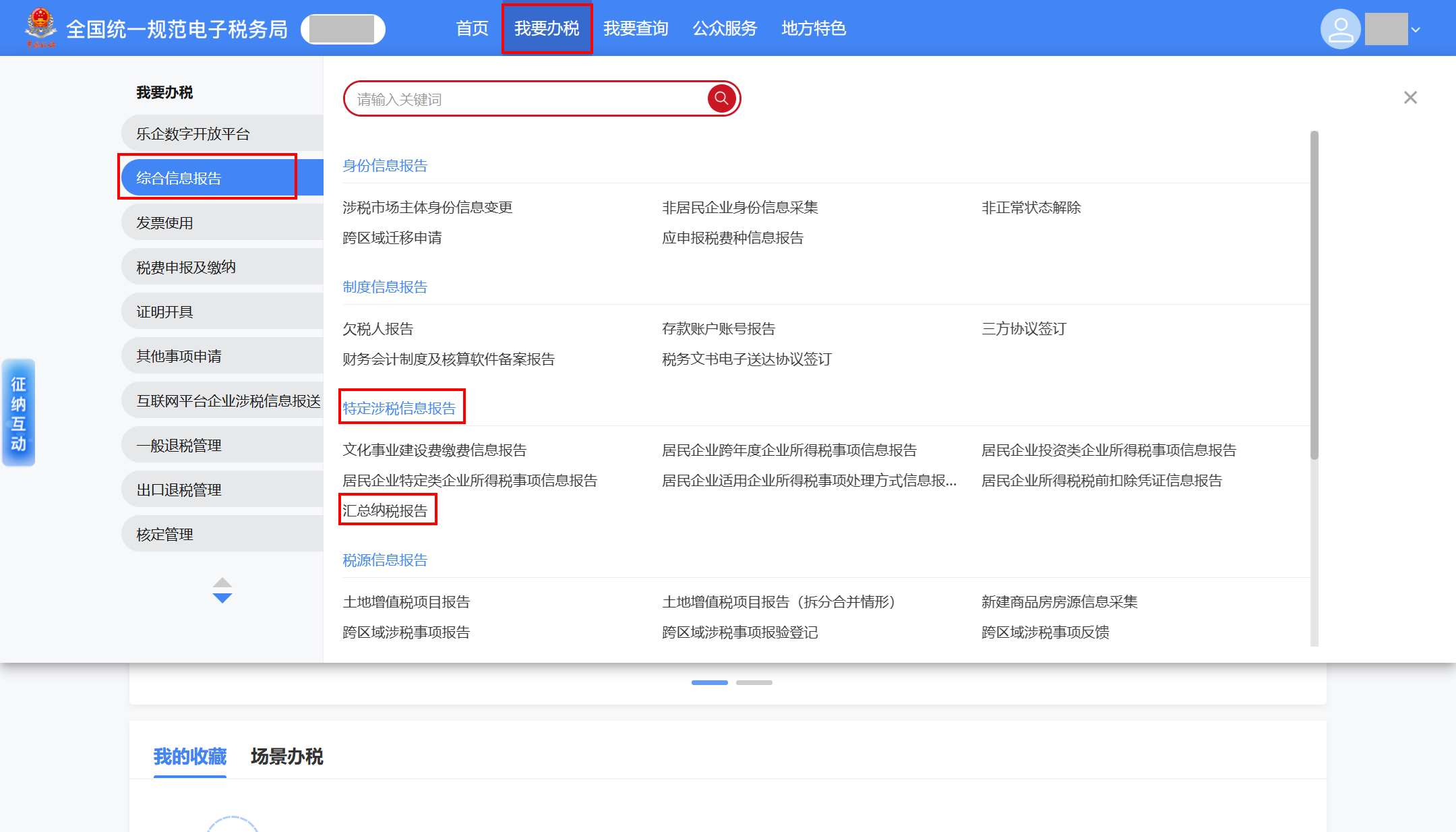
Task: Open the 征纳互动 side widget
Action: pos(18,413)
